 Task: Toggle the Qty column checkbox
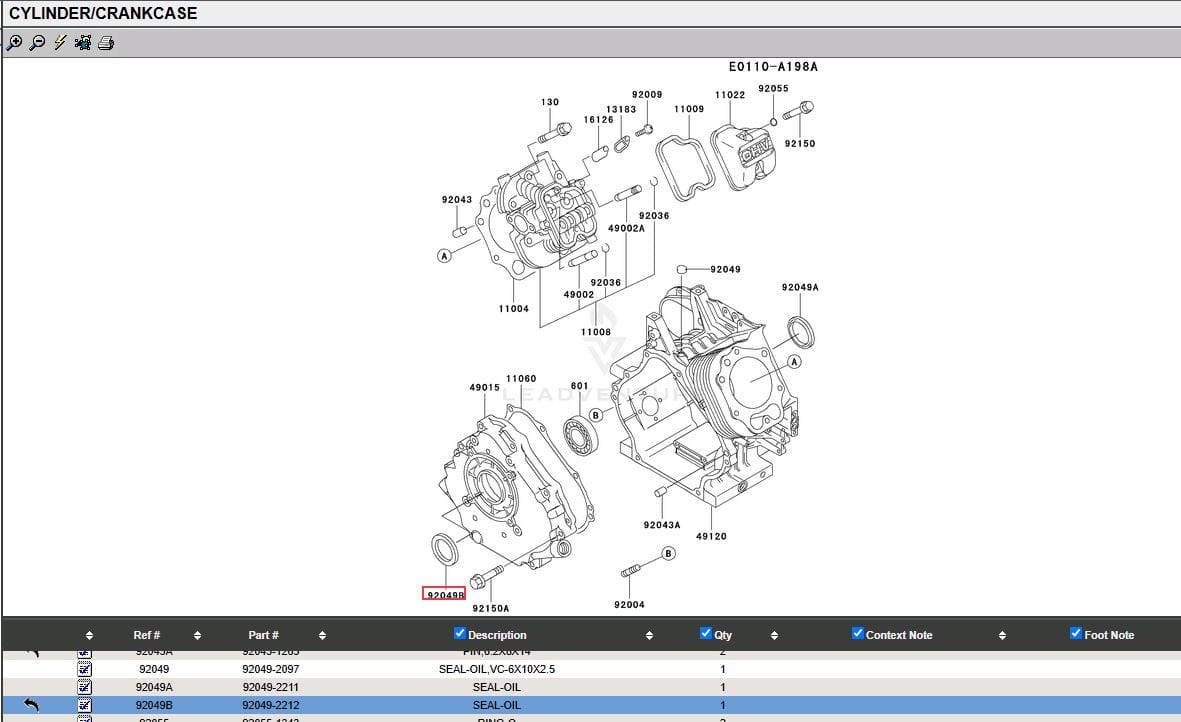point(706,633)
